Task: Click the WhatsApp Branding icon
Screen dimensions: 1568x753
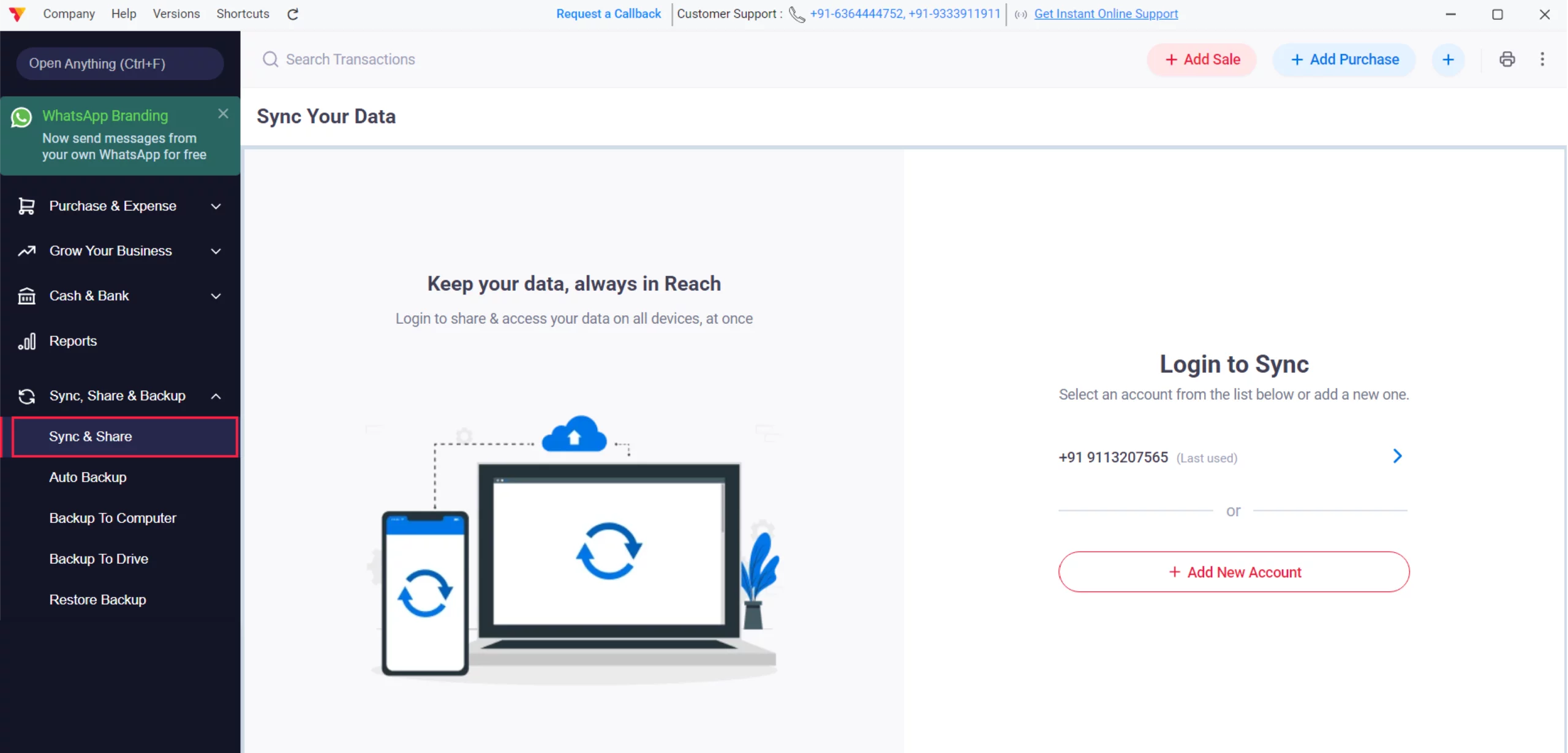Action: (x=21, y=118)
